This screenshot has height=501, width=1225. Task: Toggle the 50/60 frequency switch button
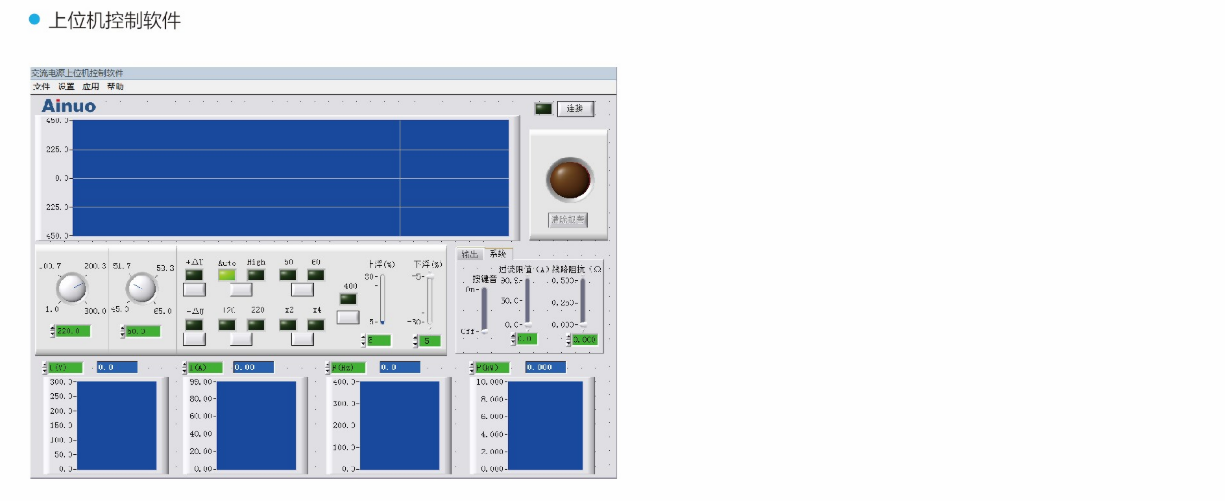302,290
